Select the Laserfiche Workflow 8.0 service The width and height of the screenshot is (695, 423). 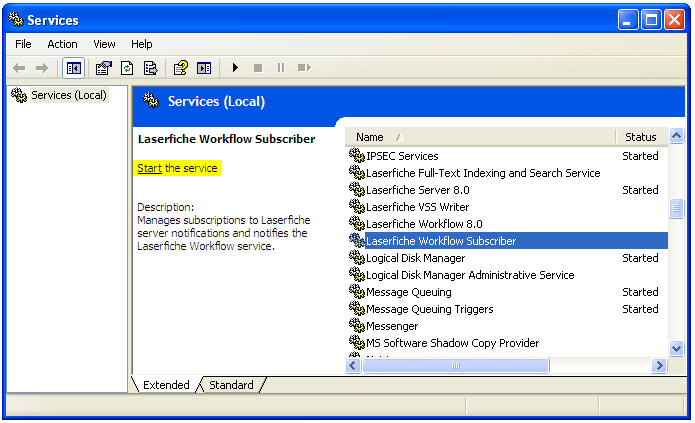click(x=507, y=224)
